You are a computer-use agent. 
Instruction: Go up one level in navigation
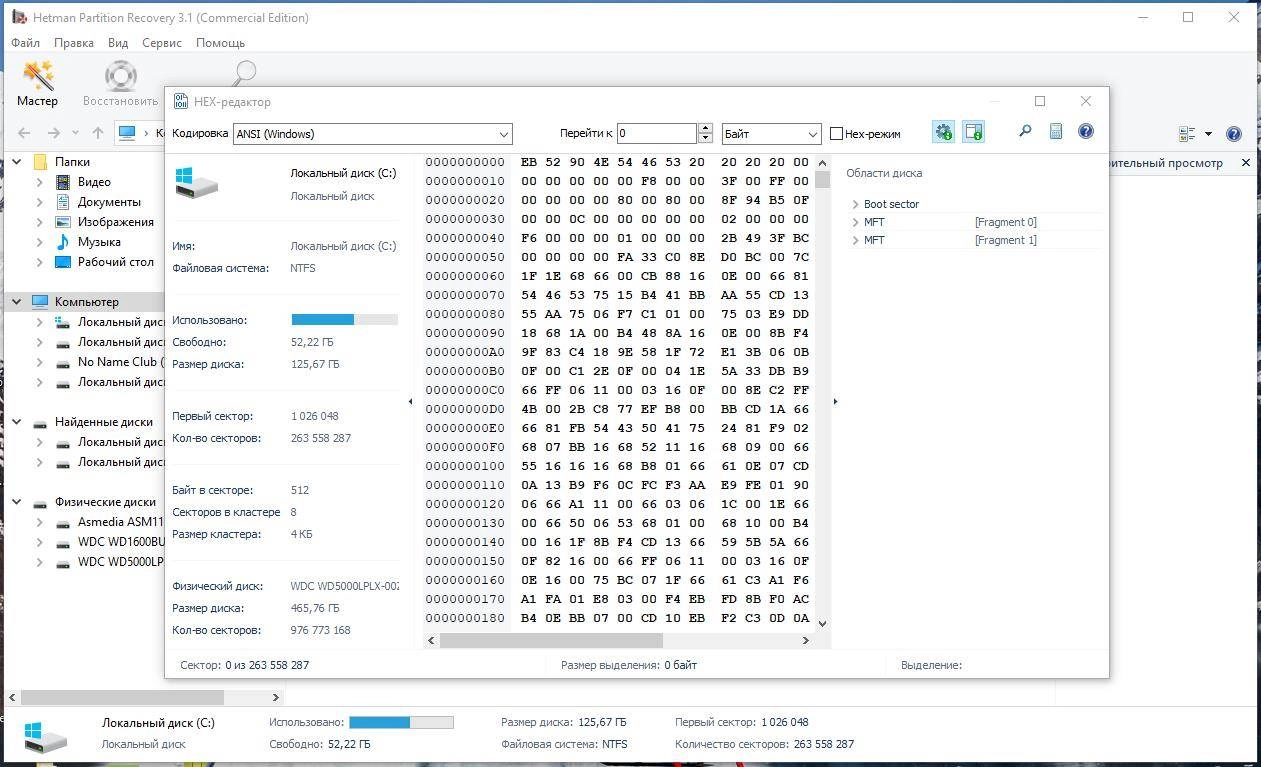point(97,132)
